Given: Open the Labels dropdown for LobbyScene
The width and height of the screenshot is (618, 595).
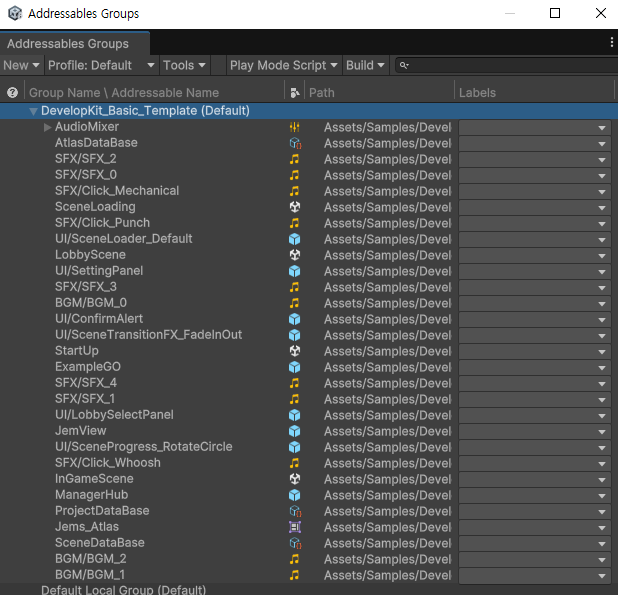Looking at the screenshot, I should coord(535,255).
